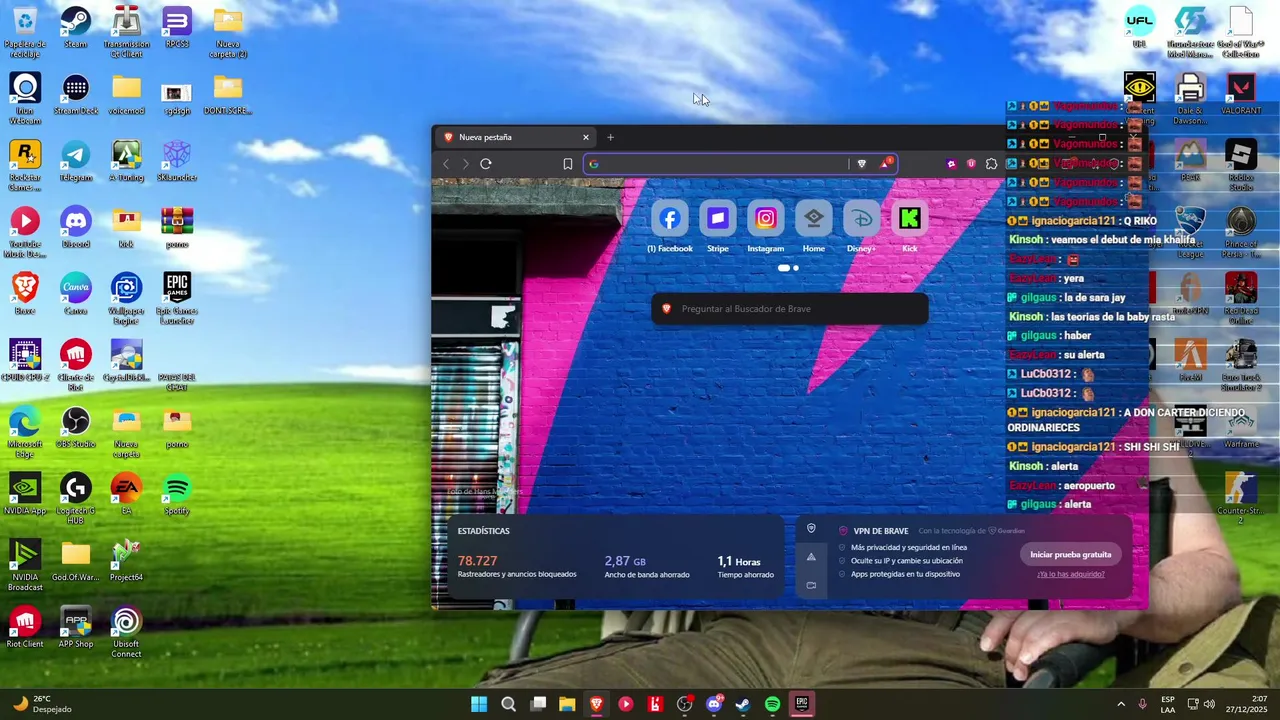Open the Project64 desktop shortcut
This screenshot has height=720, width=1280.
coord(126,562)
